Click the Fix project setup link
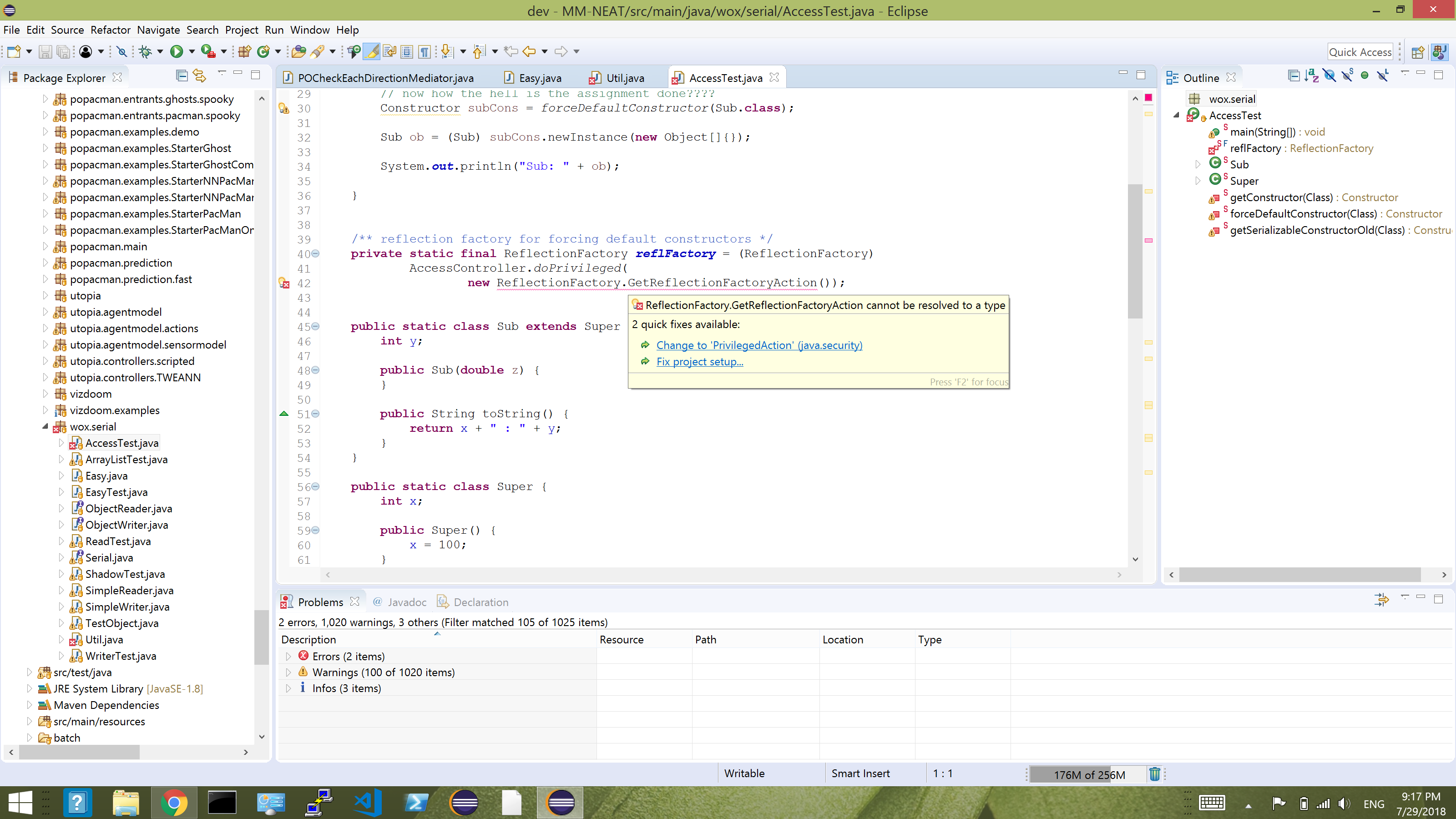 pyautogui.click(x=699, y=362)
